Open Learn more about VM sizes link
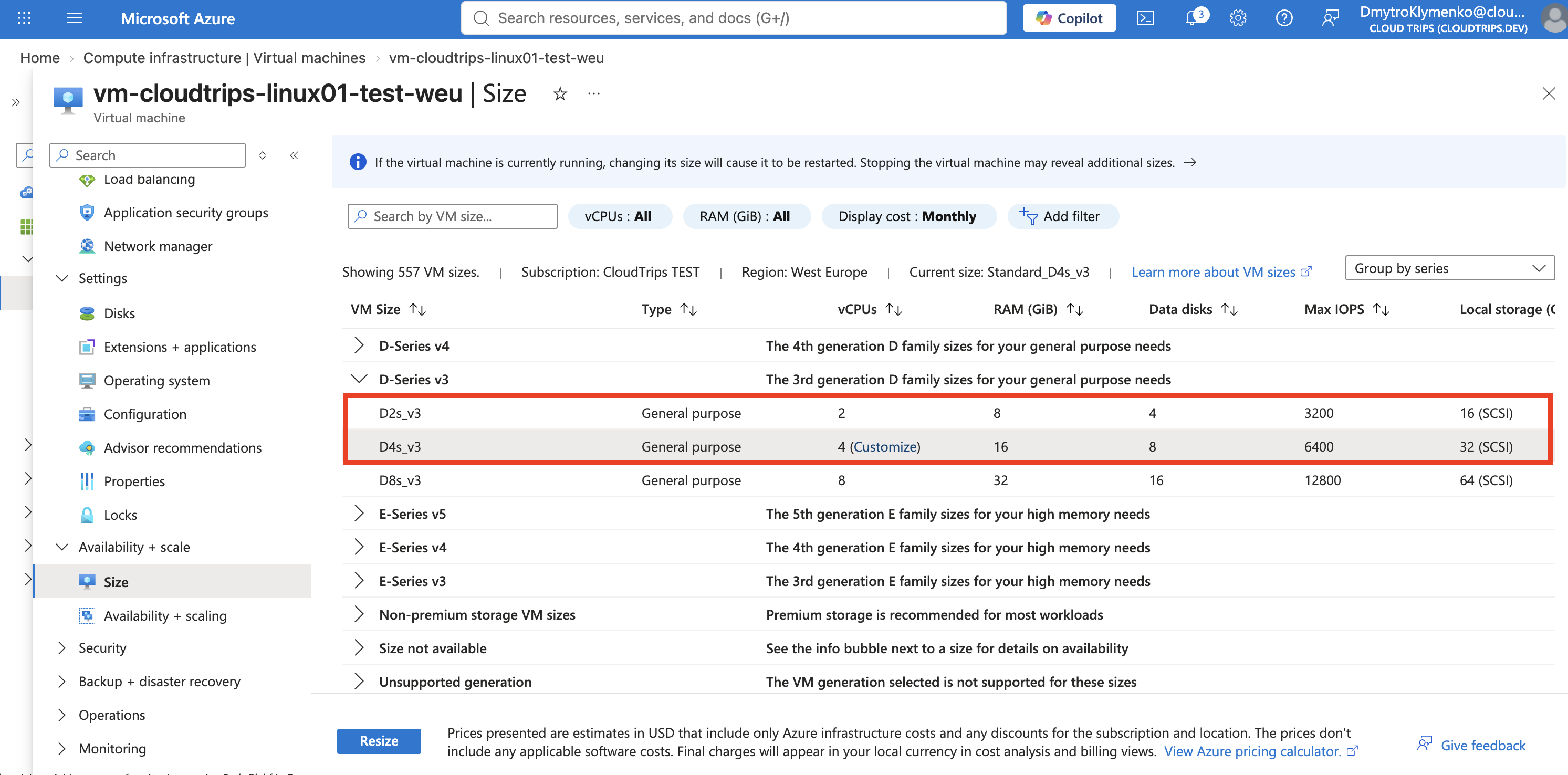This screenshot has height=775, width=1568. coord(1221,272)
